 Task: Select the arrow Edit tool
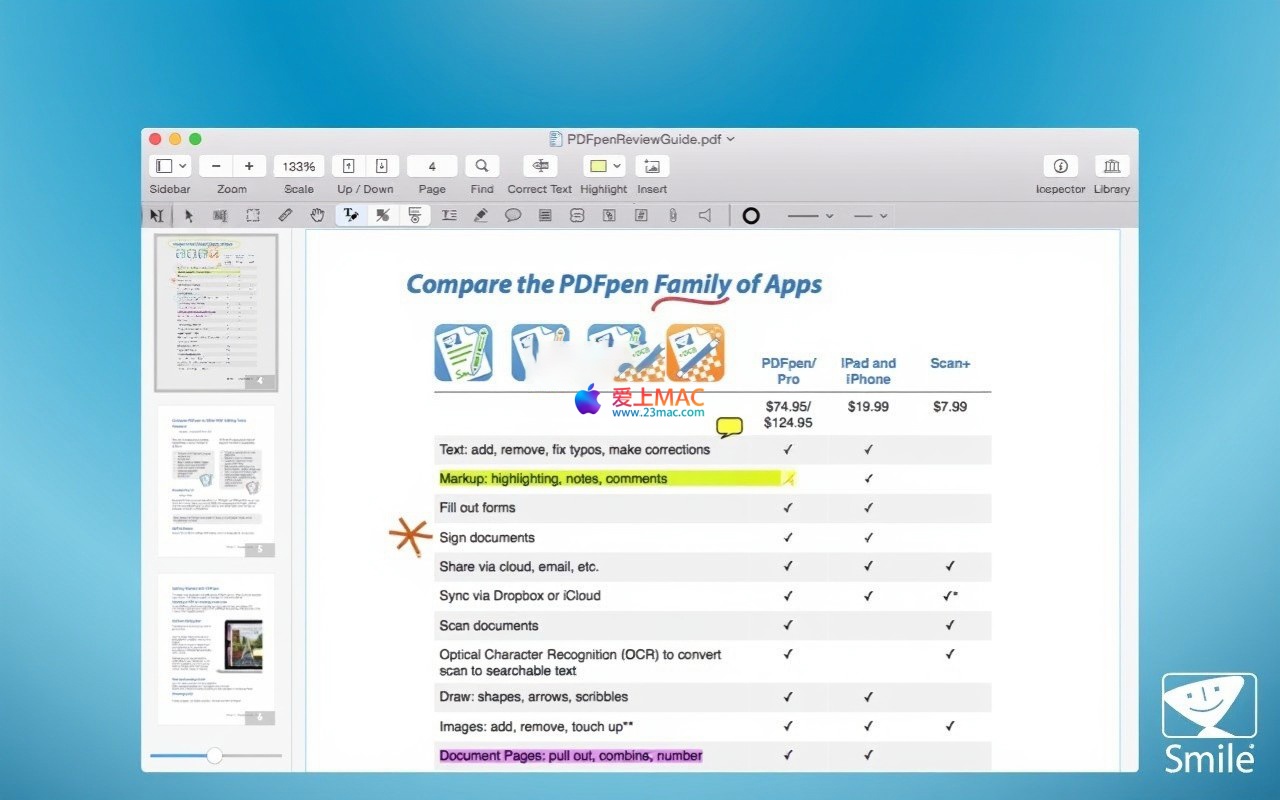click(189, 215)
